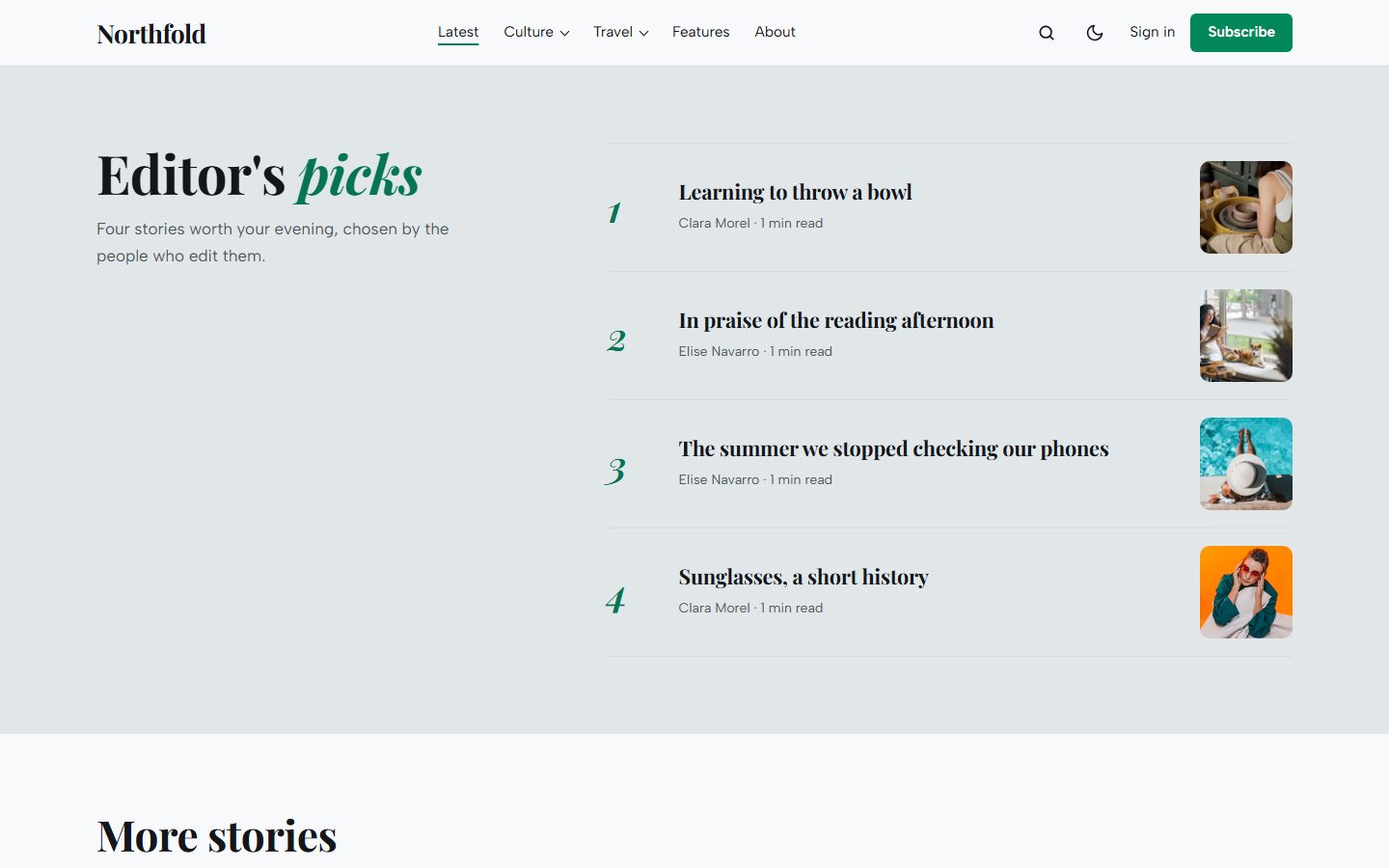
Task: Click the 'More stories' heading
Action: tap(217, 836)
